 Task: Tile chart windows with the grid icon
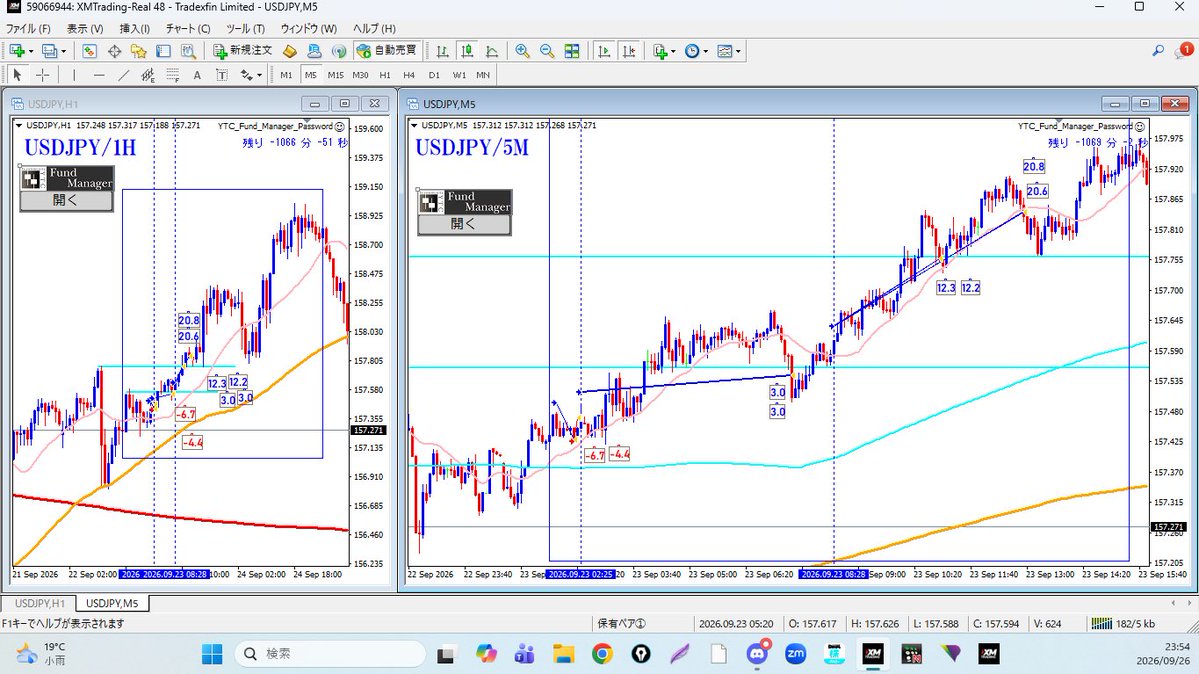click(x=572, y=51)
